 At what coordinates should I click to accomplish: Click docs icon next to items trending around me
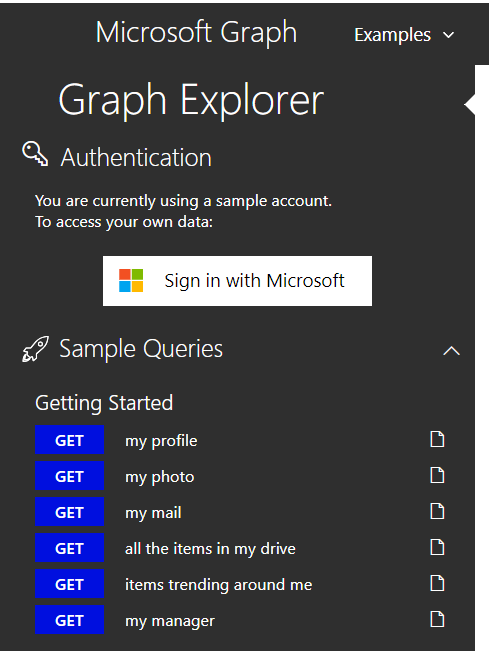coord(437,583)
